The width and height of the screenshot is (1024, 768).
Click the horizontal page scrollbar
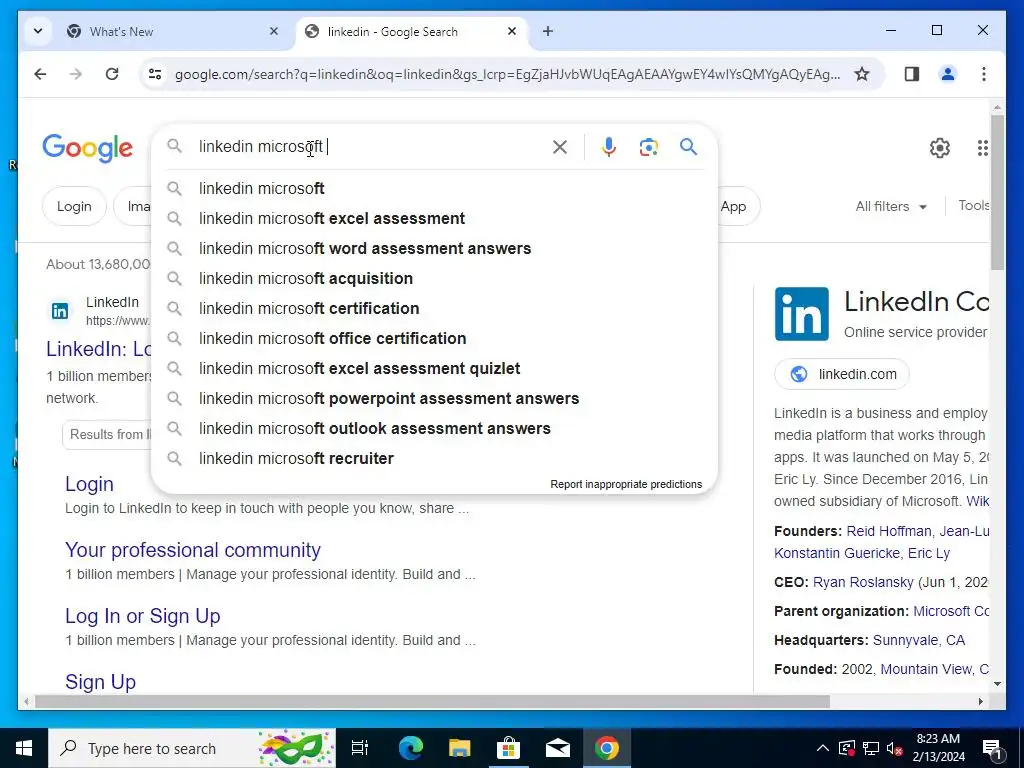click(432, 702)
